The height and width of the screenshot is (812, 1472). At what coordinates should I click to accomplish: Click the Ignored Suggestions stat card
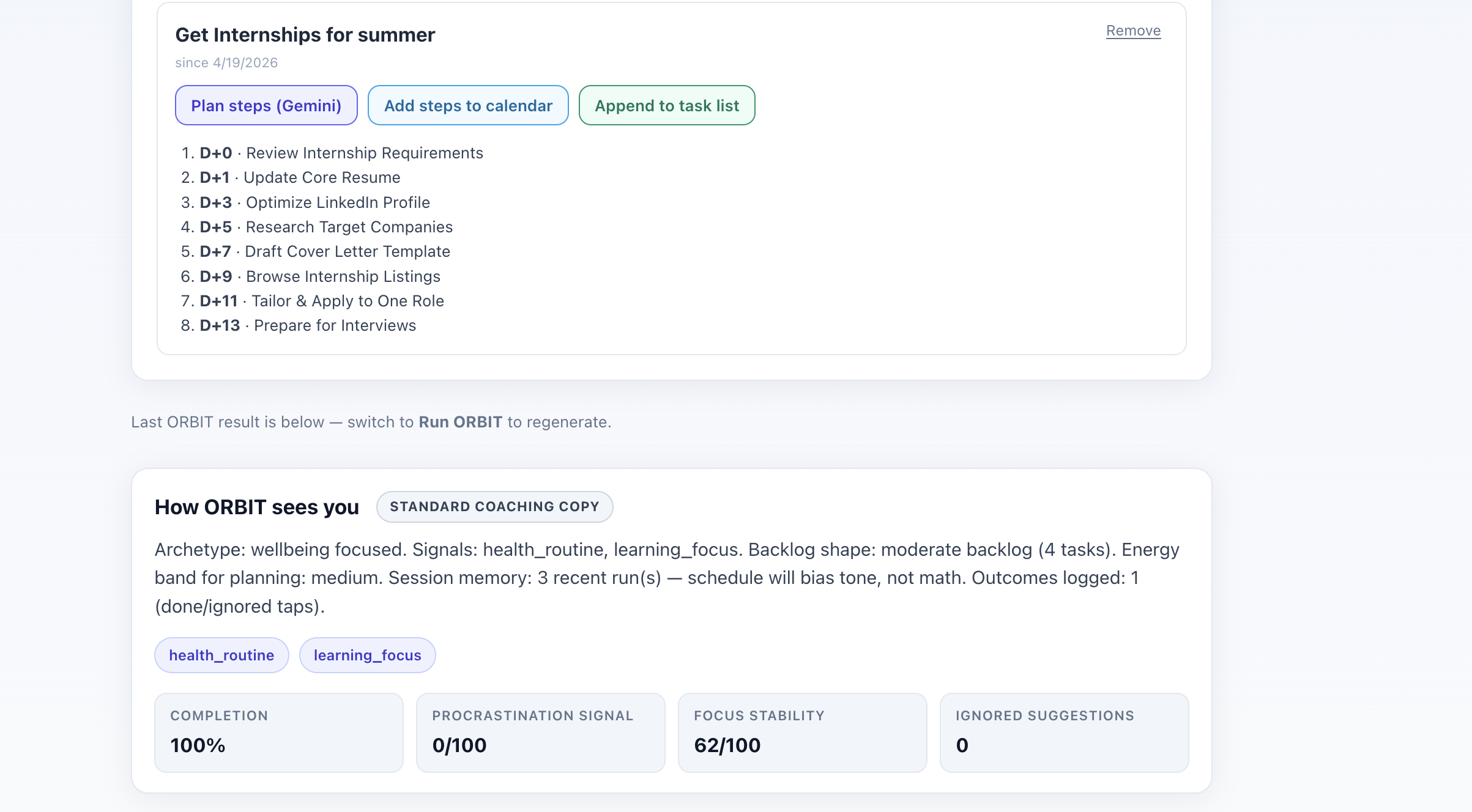[1064, 732]
